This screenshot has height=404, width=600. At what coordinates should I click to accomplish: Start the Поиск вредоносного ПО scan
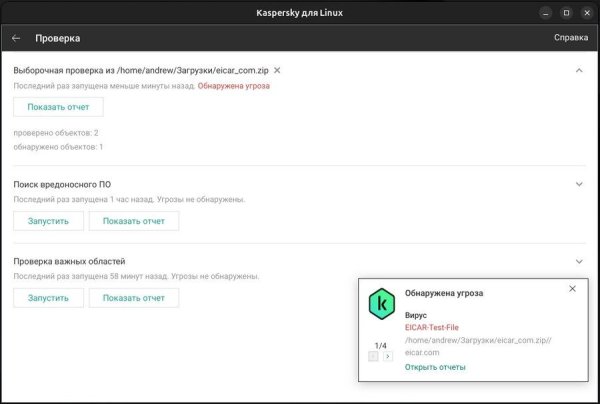click(48, 220)
